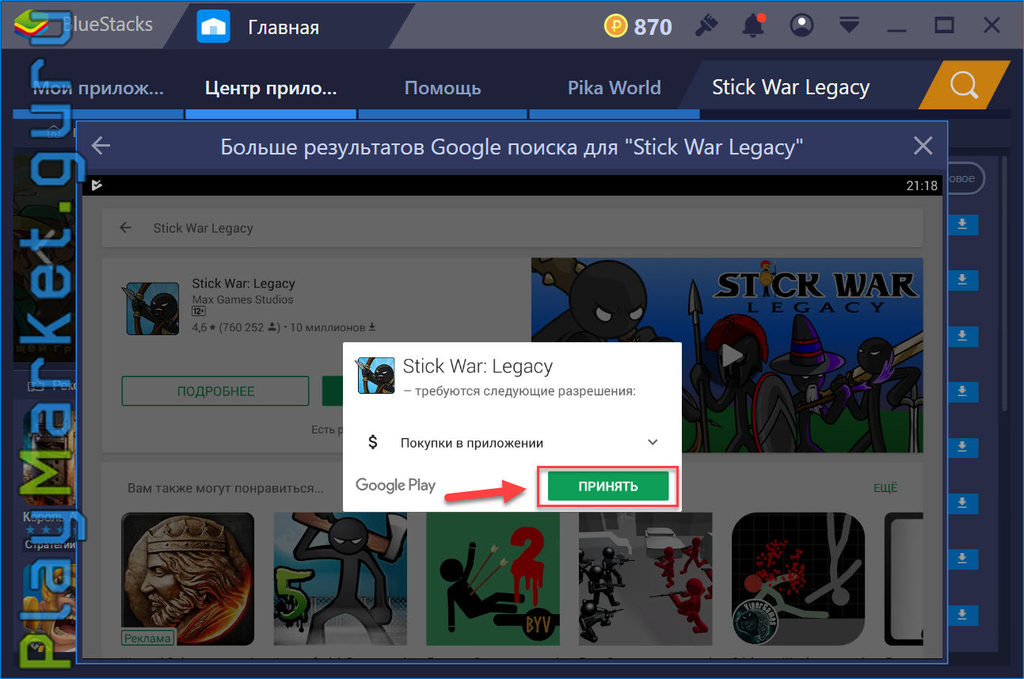
Task: Click the 870 coin balance
Action: pos(652,27)
